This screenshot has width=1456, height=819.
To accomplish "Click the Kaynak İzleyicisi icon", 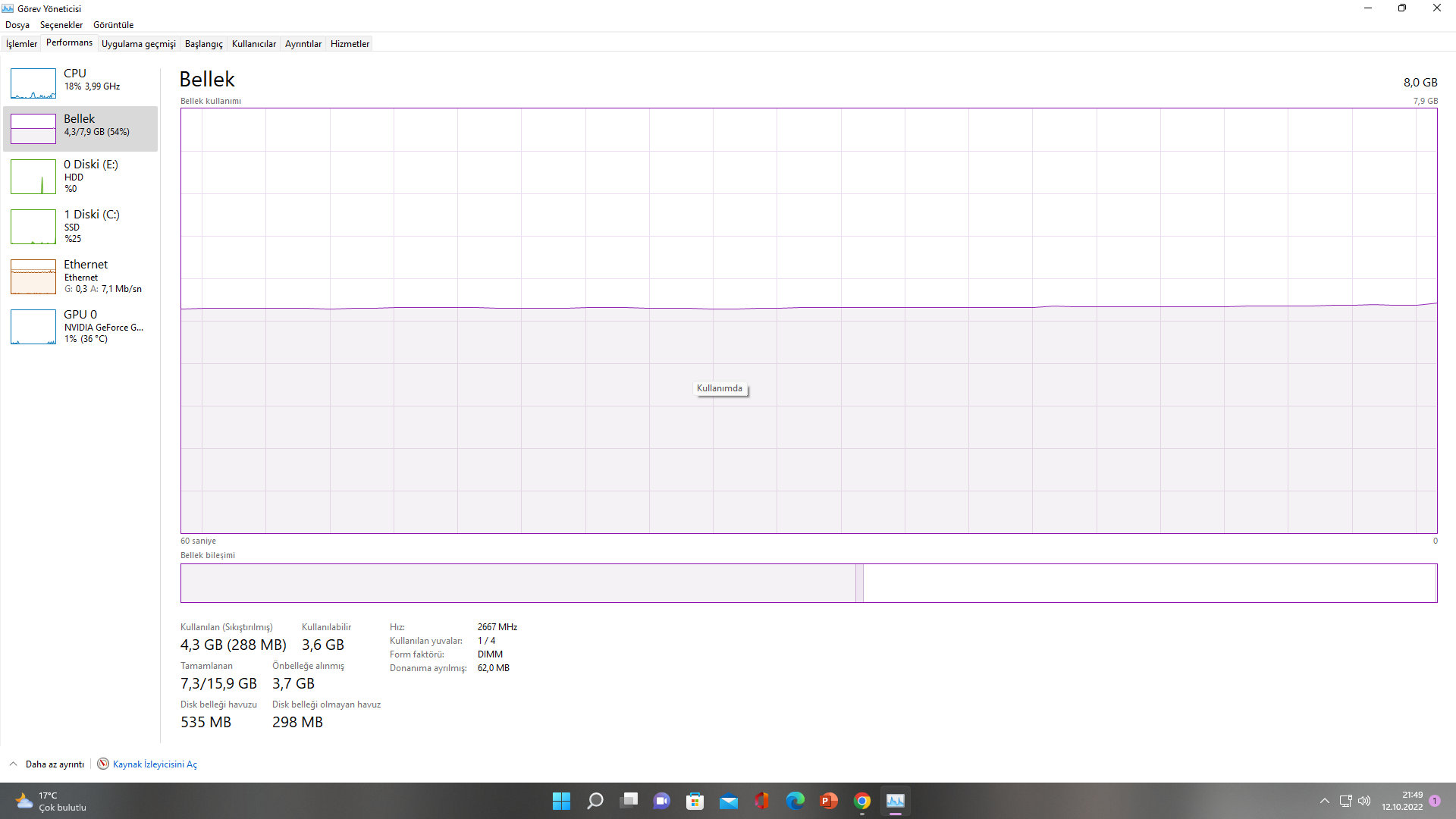I will [x=103, y=764].
